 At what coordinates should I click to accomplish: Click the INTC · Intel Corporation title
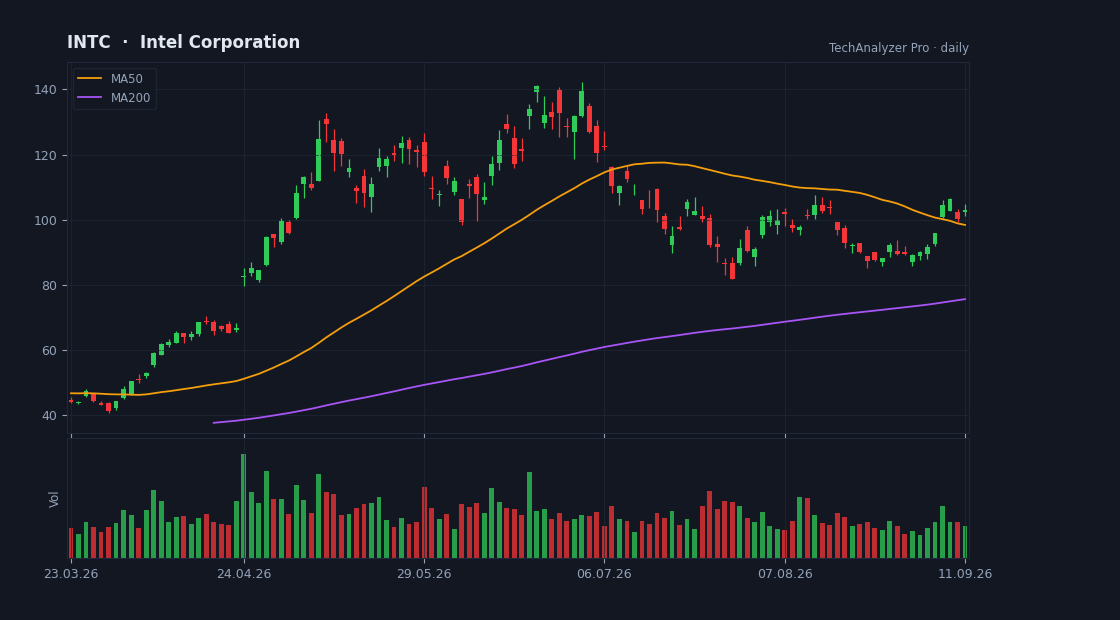point(184,42)
